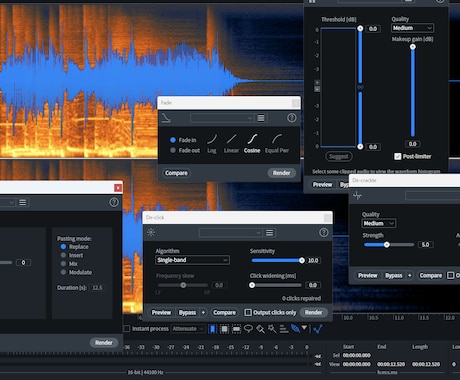Screen dimensions: 460x380
Task: Click the Sensitivity value field 10.0
Action: (313, 260)
